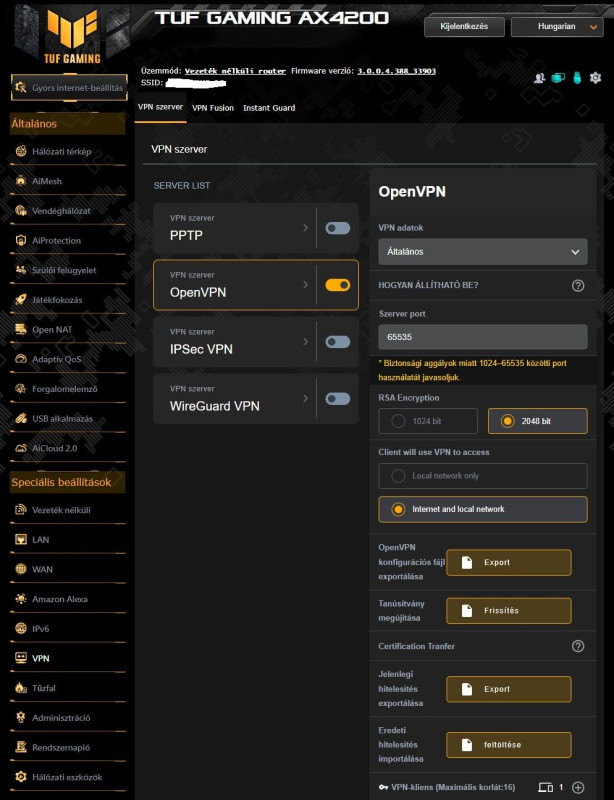The height and width of the screenshot is (800, 614).
Task: Open the VPN adatok Általános dropdown
Action: point(483,252)
